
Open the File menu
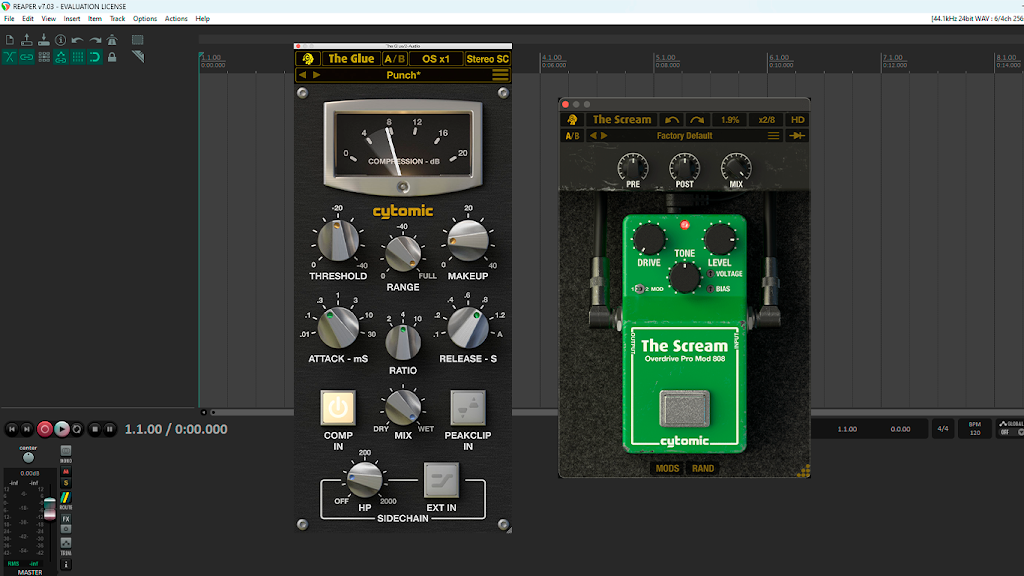(x=9, y=19)
